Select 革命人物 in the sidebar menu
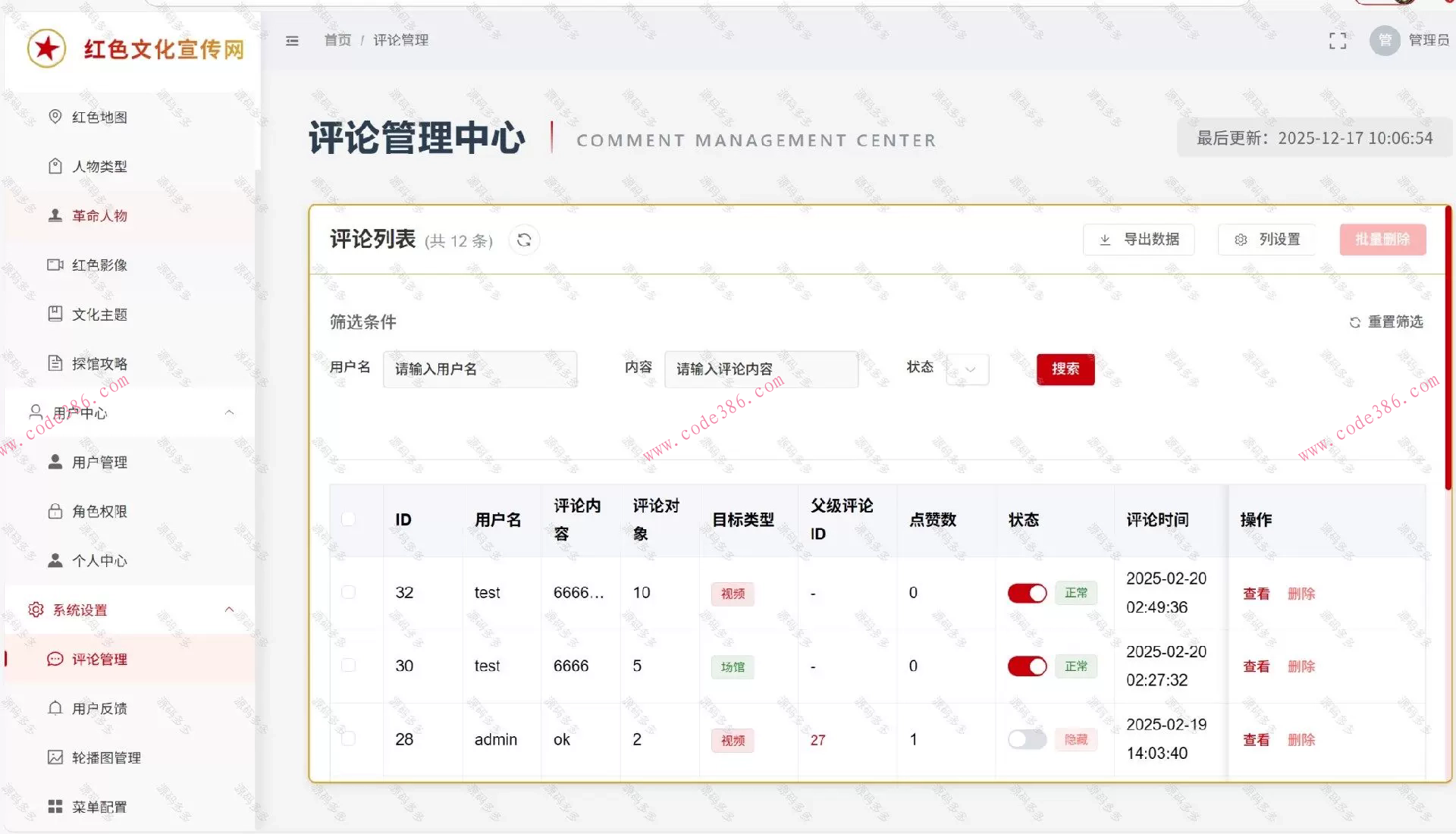This screenshot has height=834, width=1456. 98,215
